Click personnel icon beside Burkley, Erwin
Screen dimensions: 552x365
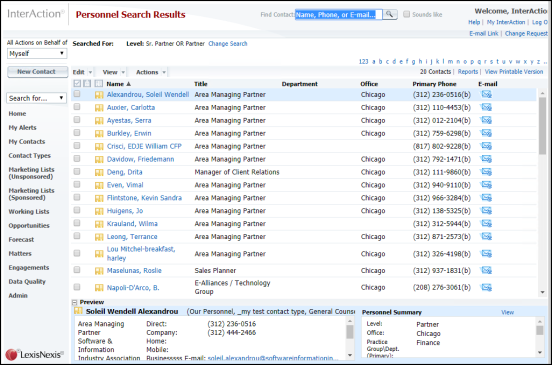(x=99, y=134)
